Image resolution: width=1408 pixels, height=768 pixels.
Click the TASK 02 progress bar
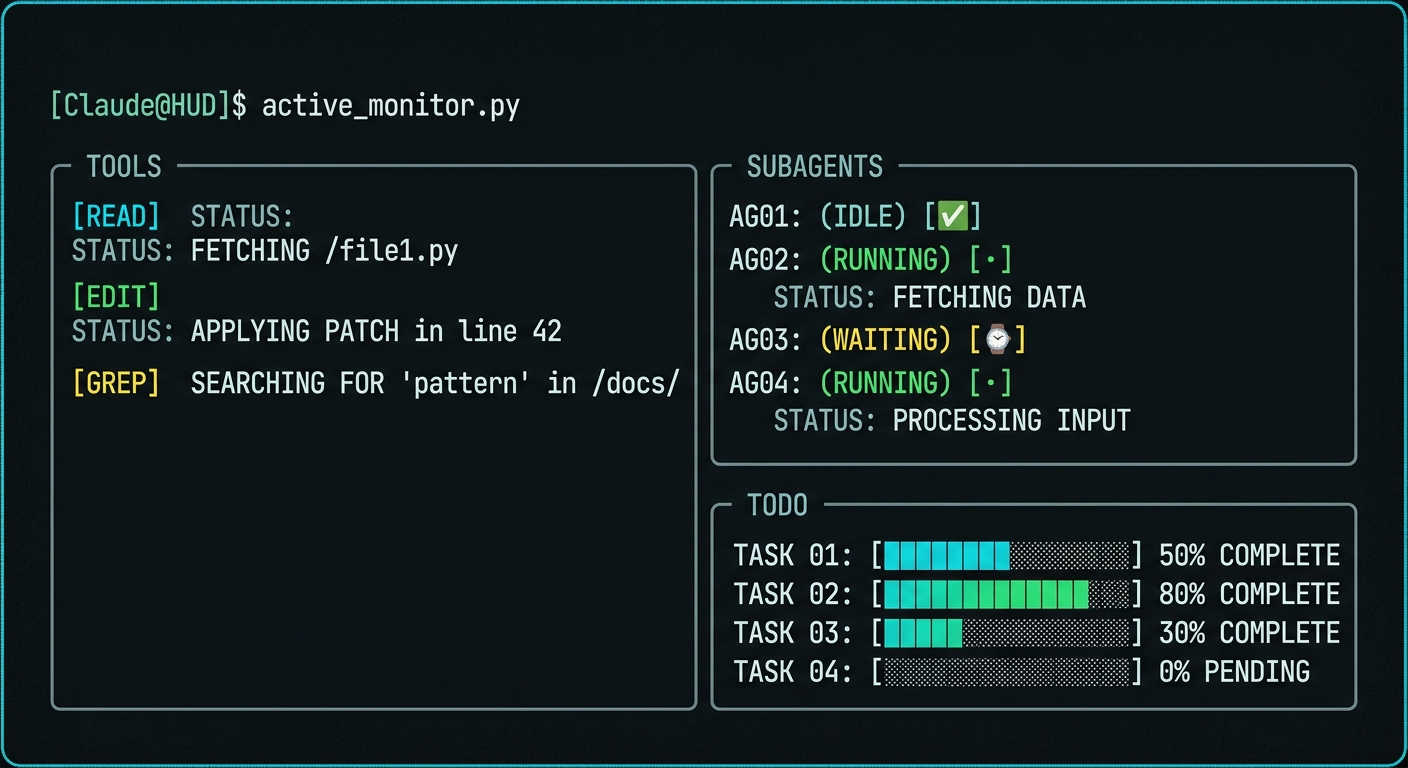click(1006, 594)
